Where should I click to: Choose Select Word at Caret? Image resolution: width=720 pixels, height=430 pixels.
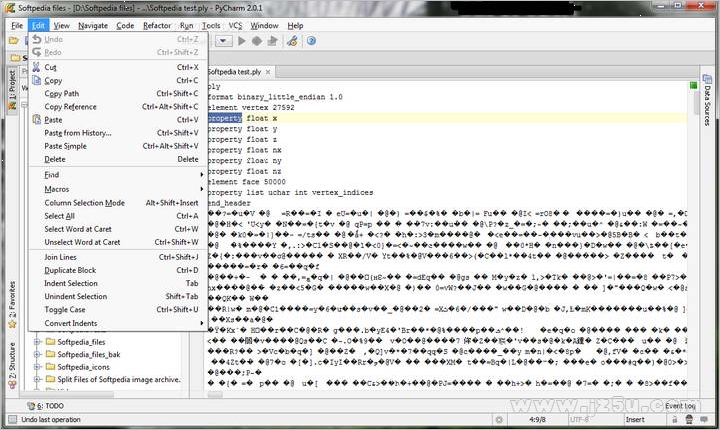[x=118, y=229]
